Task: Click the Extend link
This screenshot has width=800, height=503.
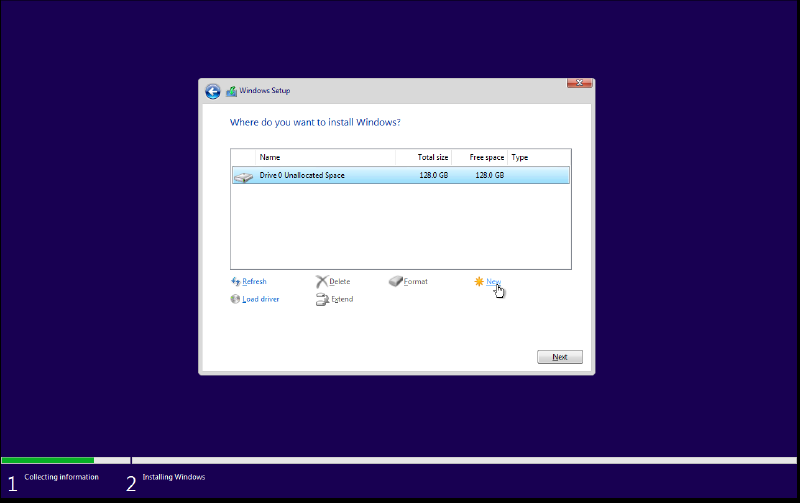Action: [x=342, y=299]
